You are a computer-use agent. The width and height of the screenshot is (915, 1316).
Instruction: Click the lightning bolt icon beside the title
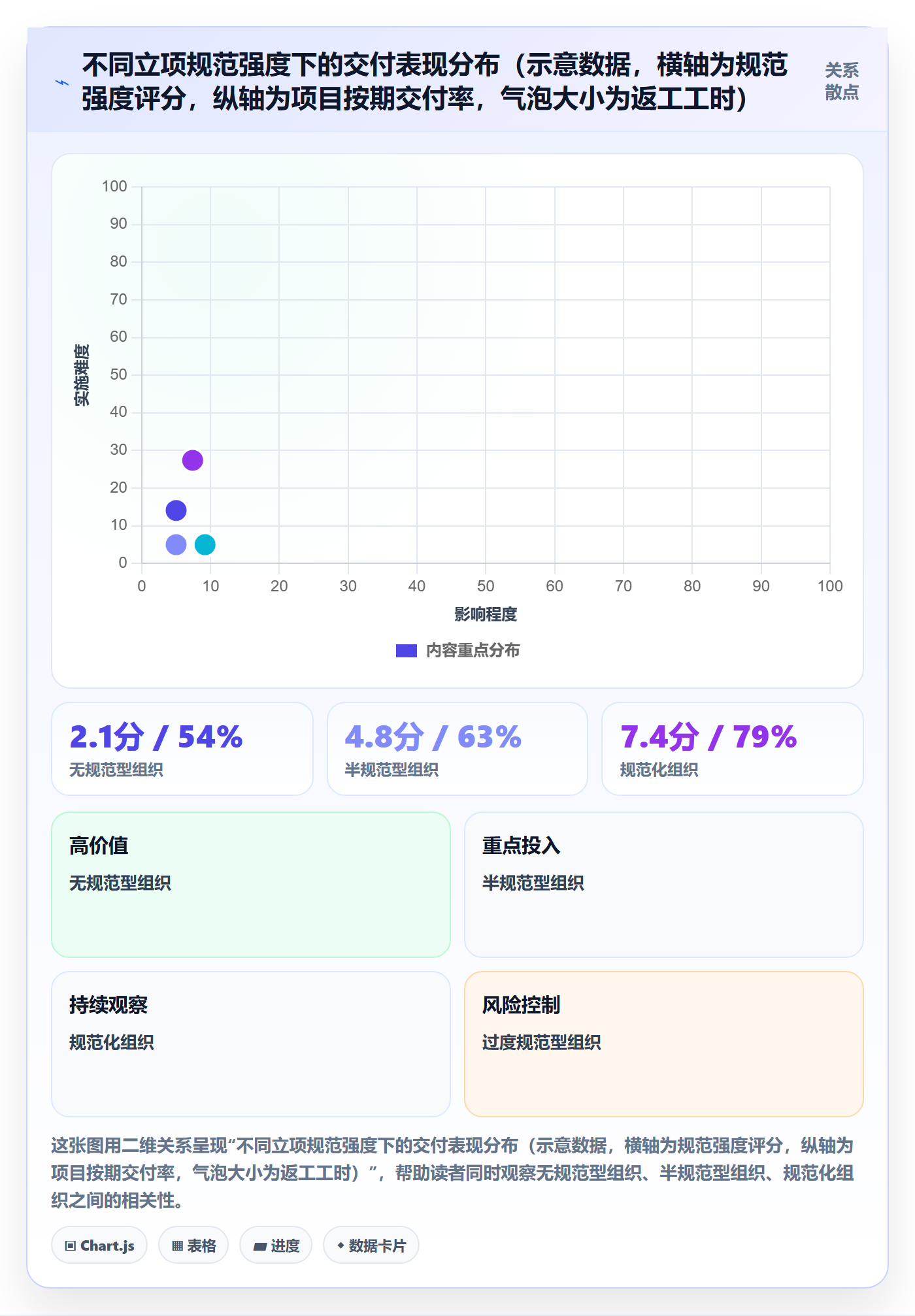(x=62, y=82)
